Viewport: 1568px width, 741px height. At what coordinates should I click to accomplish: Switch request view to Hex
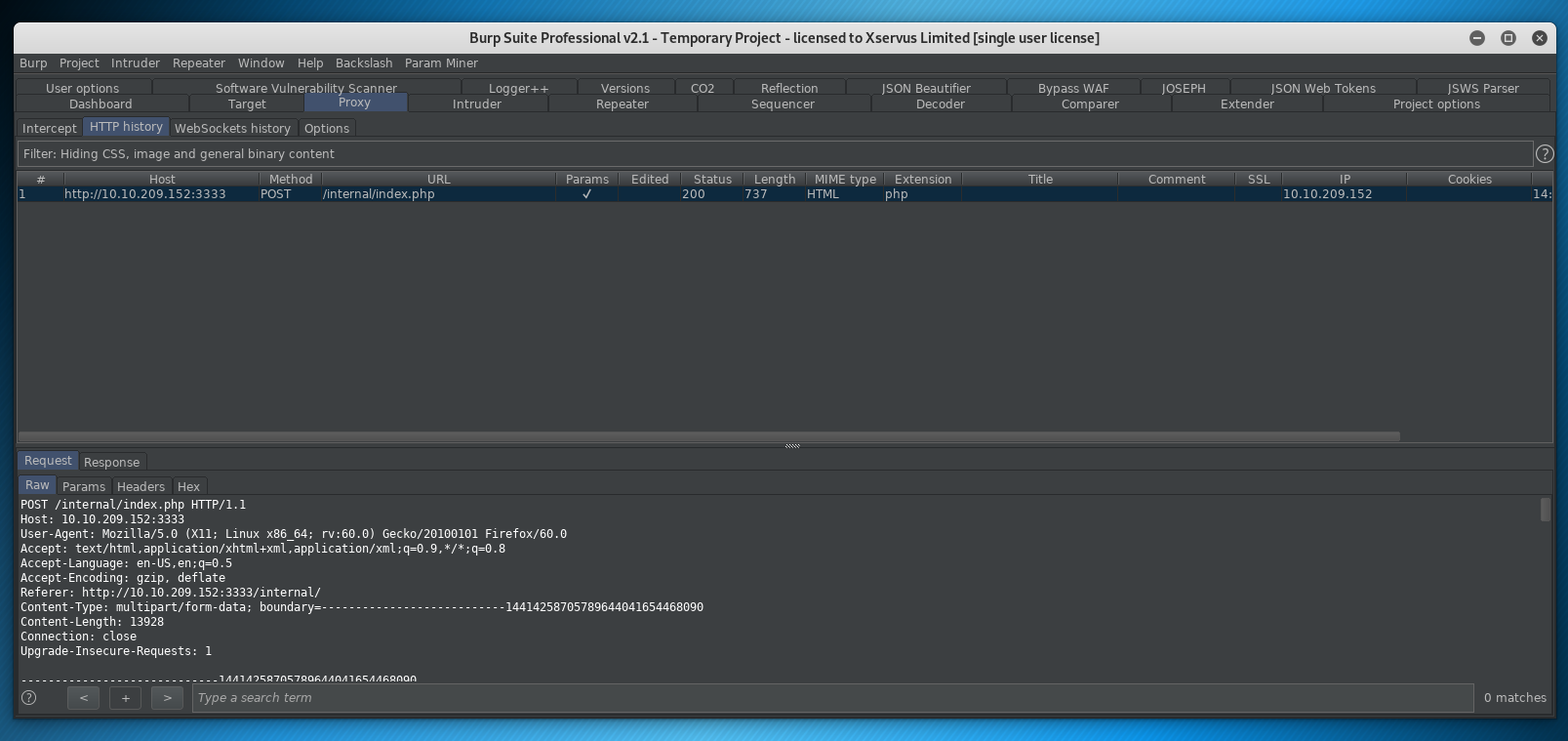[188, 486]
